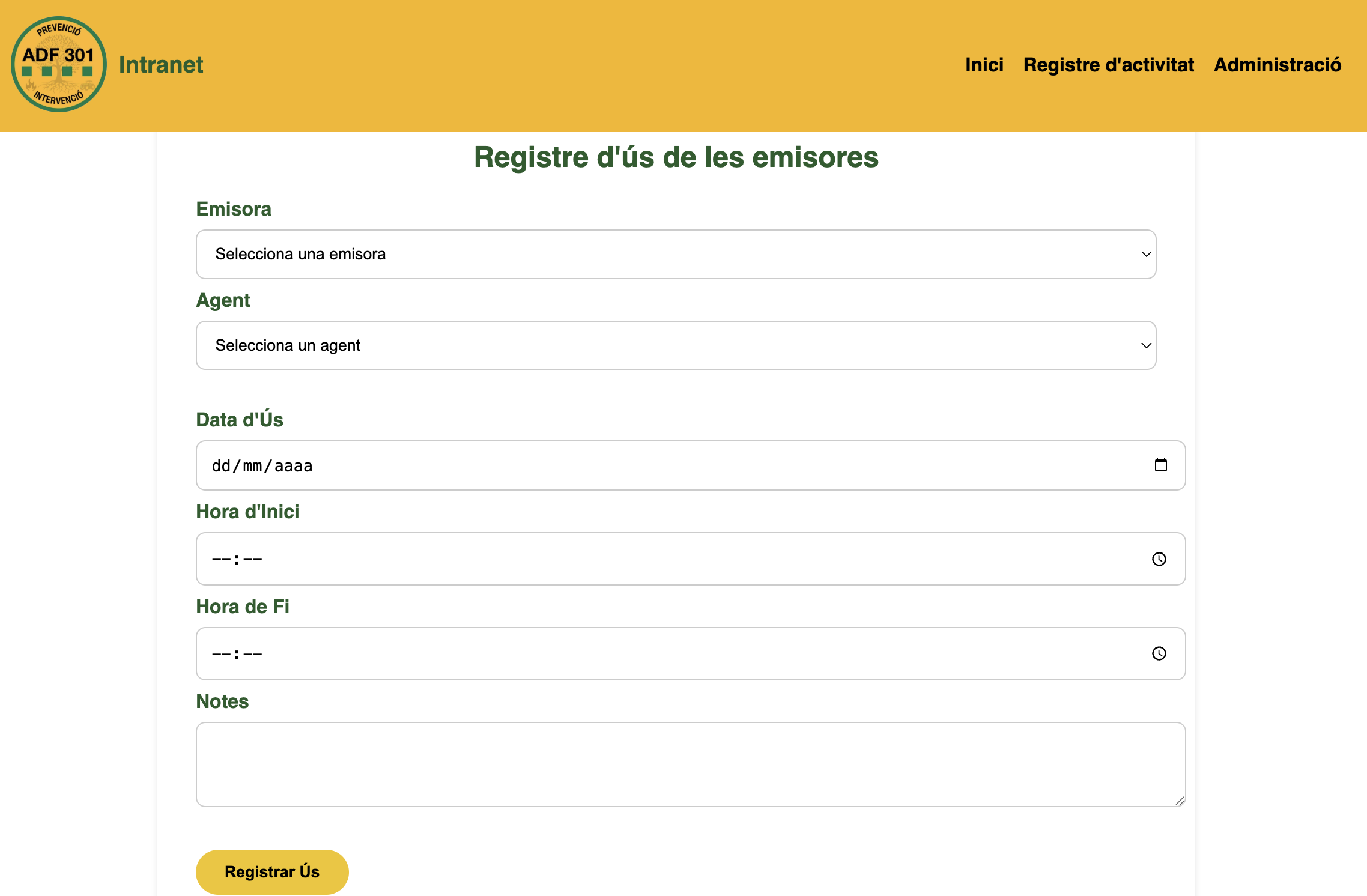1367x896 pixels.
Task: Focus the Hora d'Inici time field
Action: pos(541,558)
